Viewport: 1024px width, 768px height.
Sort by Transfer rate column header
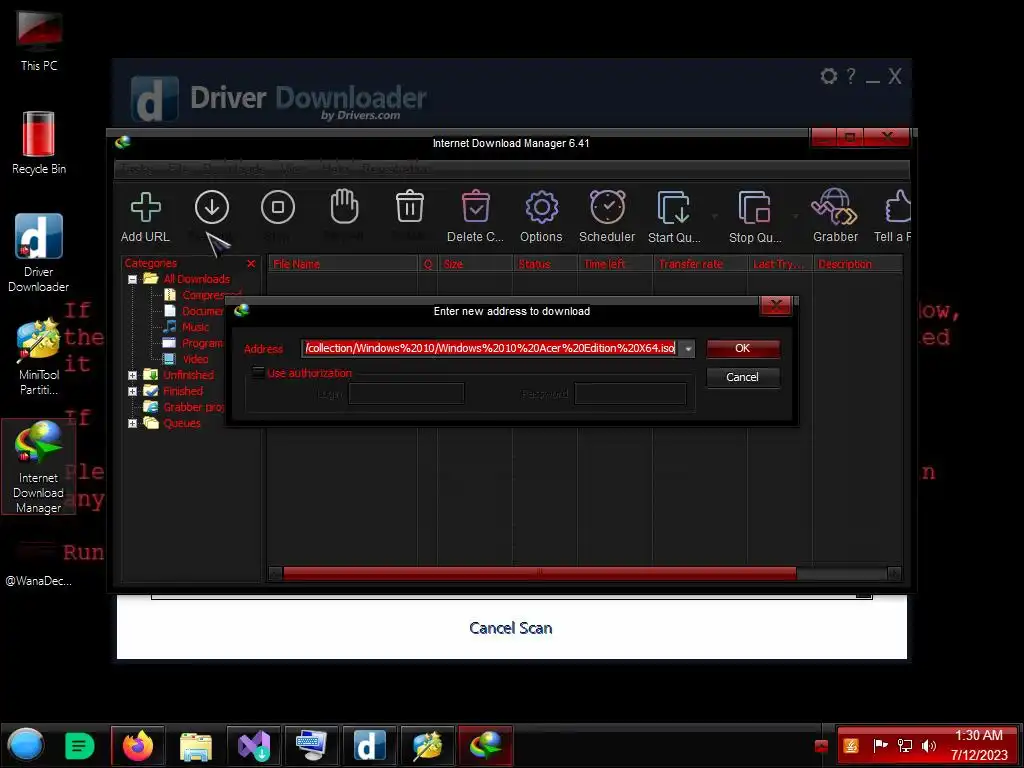[700, 264]
